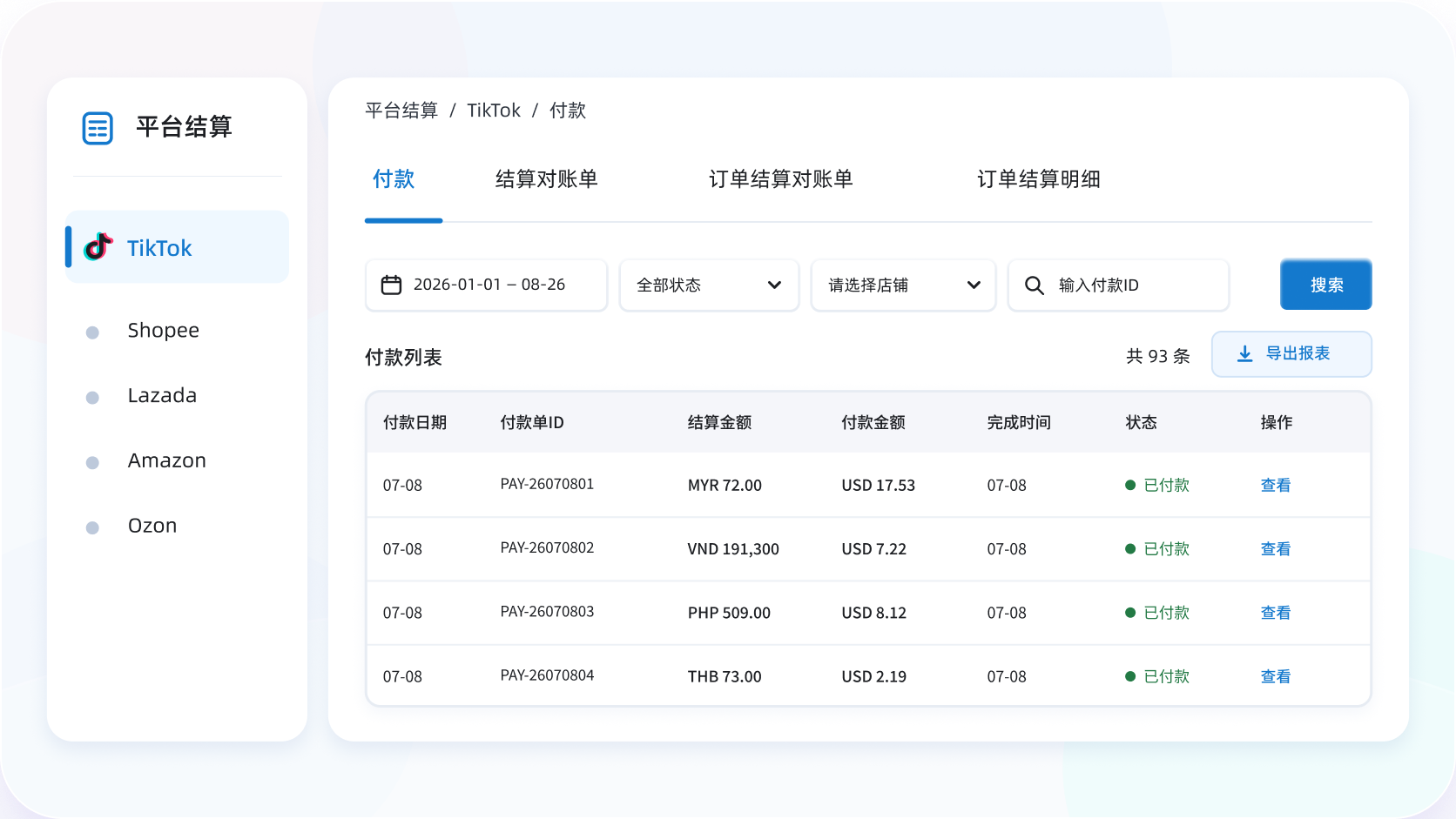Image resolution: width=1456 pixels, height=819 pixels.
Task: Select TikTok in the platform sidebar
Action: point(178,246)
